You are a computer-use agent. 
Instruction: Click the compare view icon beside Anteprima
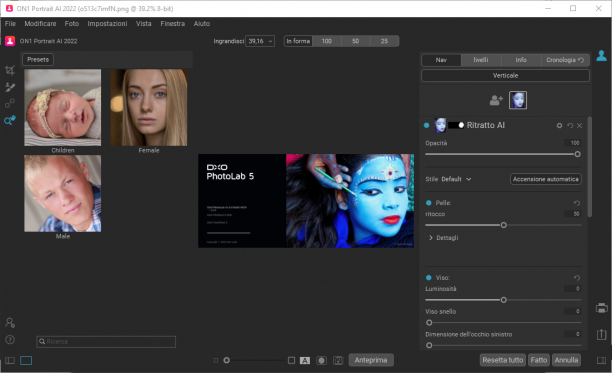click(x=338, y=360)
